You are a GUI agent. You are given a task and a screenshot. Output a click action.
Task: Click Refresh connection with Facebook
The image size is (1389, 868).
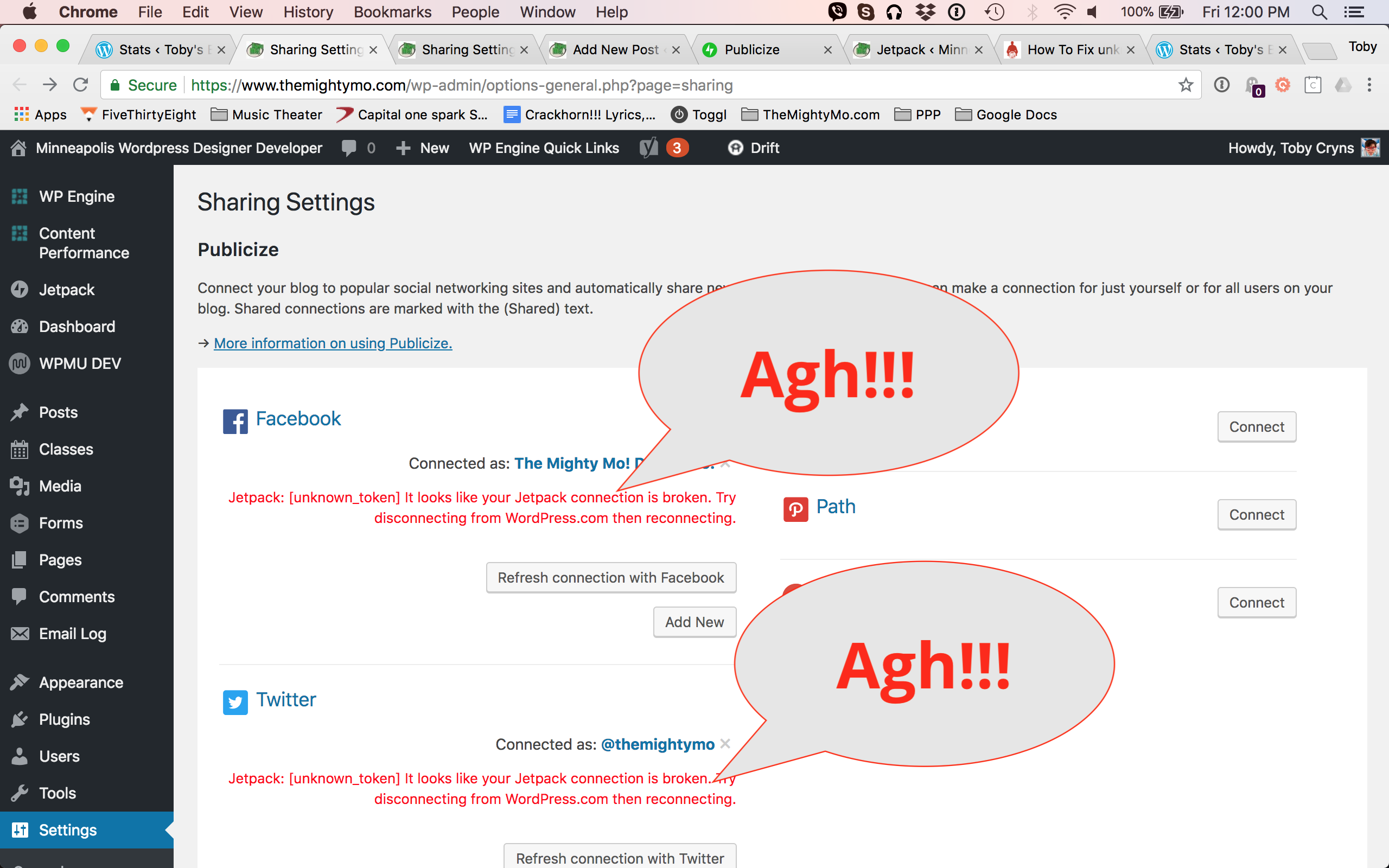tap(611, 577)
